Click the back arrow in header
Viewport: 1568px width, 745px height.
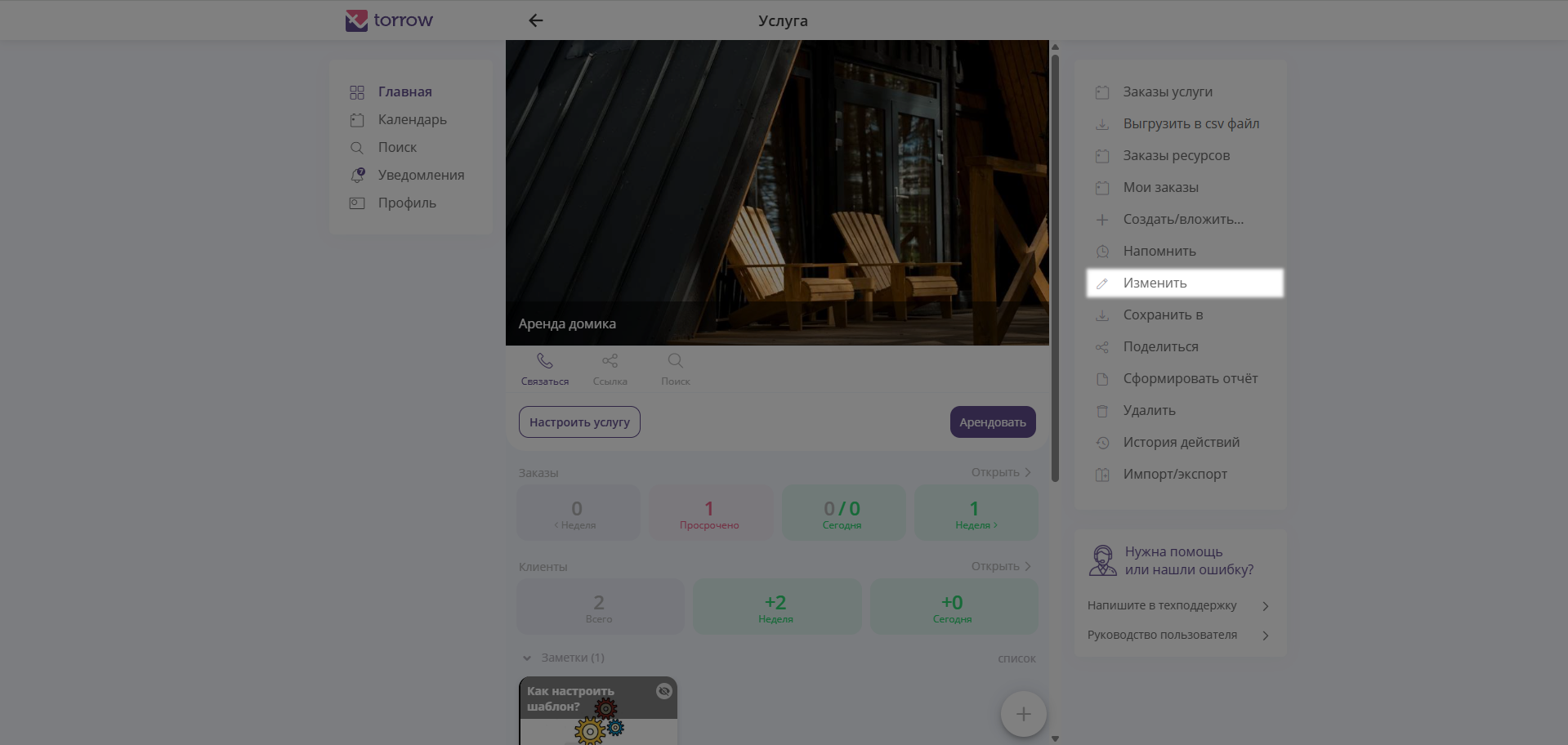click(x=536, y=20)
